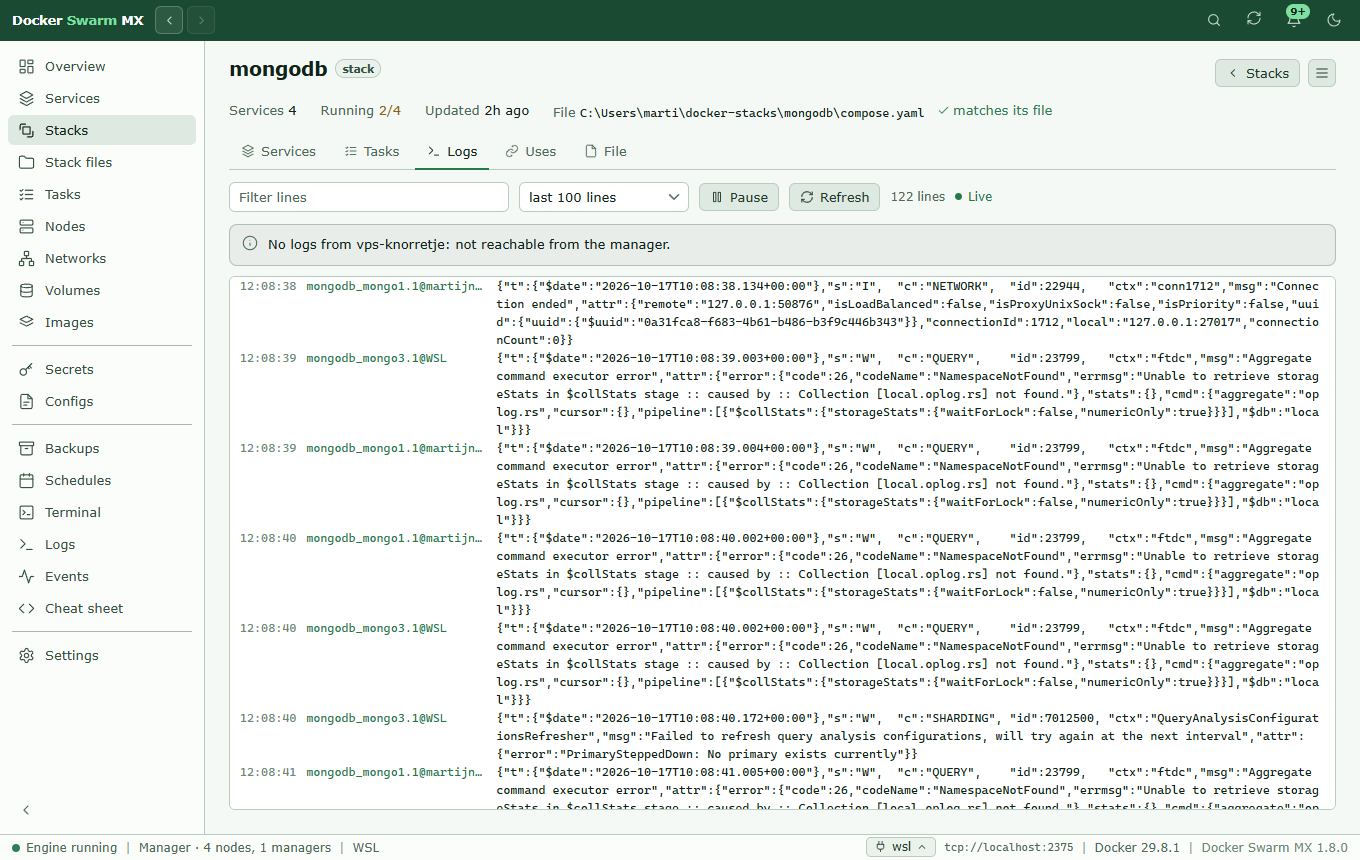Click the Docker Swarm MX logo

coord(78,20)
